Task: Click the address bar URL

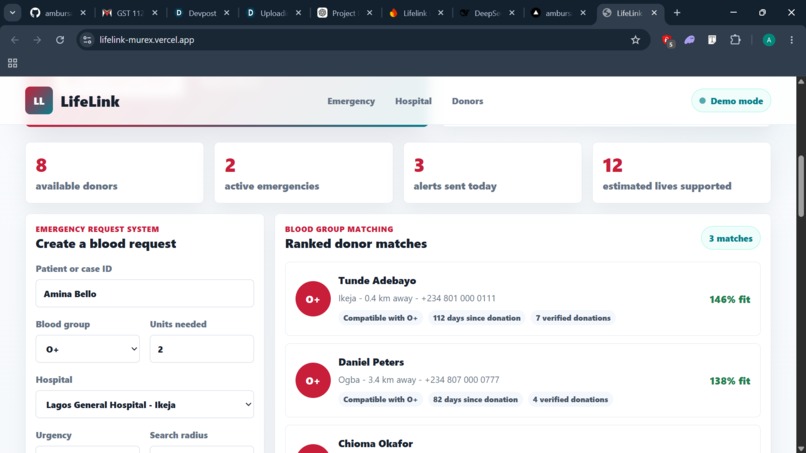Action: click(146, 40)
